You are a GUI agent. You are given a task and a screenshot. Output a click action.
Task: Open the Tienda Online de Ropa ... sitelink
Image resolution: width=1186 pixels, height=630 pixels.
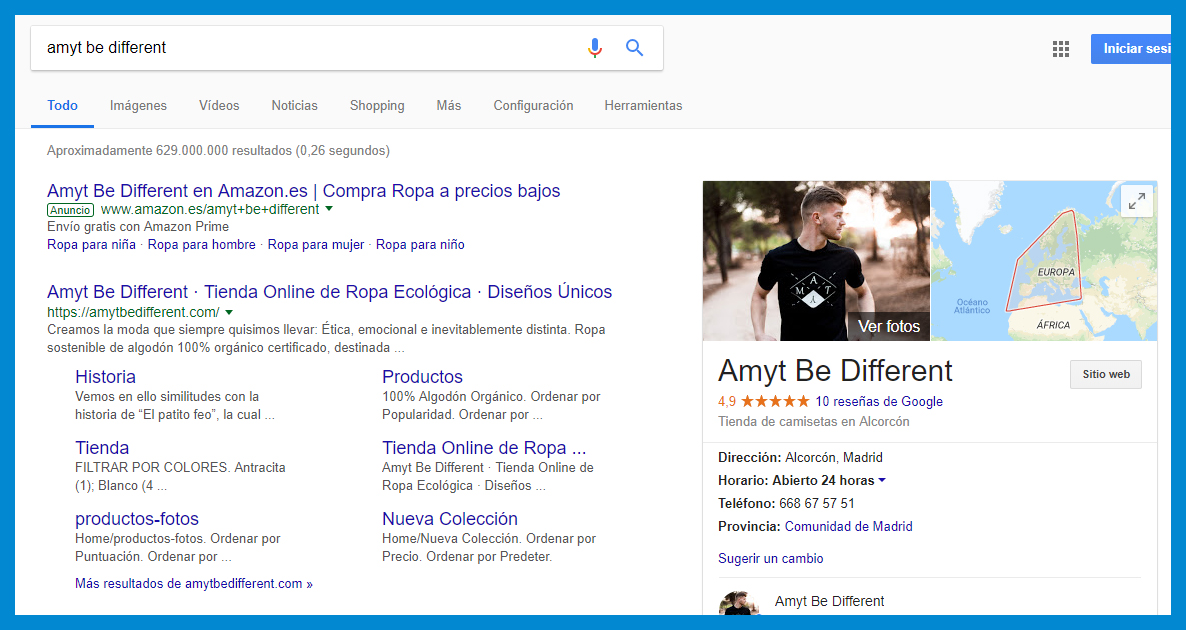484,448
